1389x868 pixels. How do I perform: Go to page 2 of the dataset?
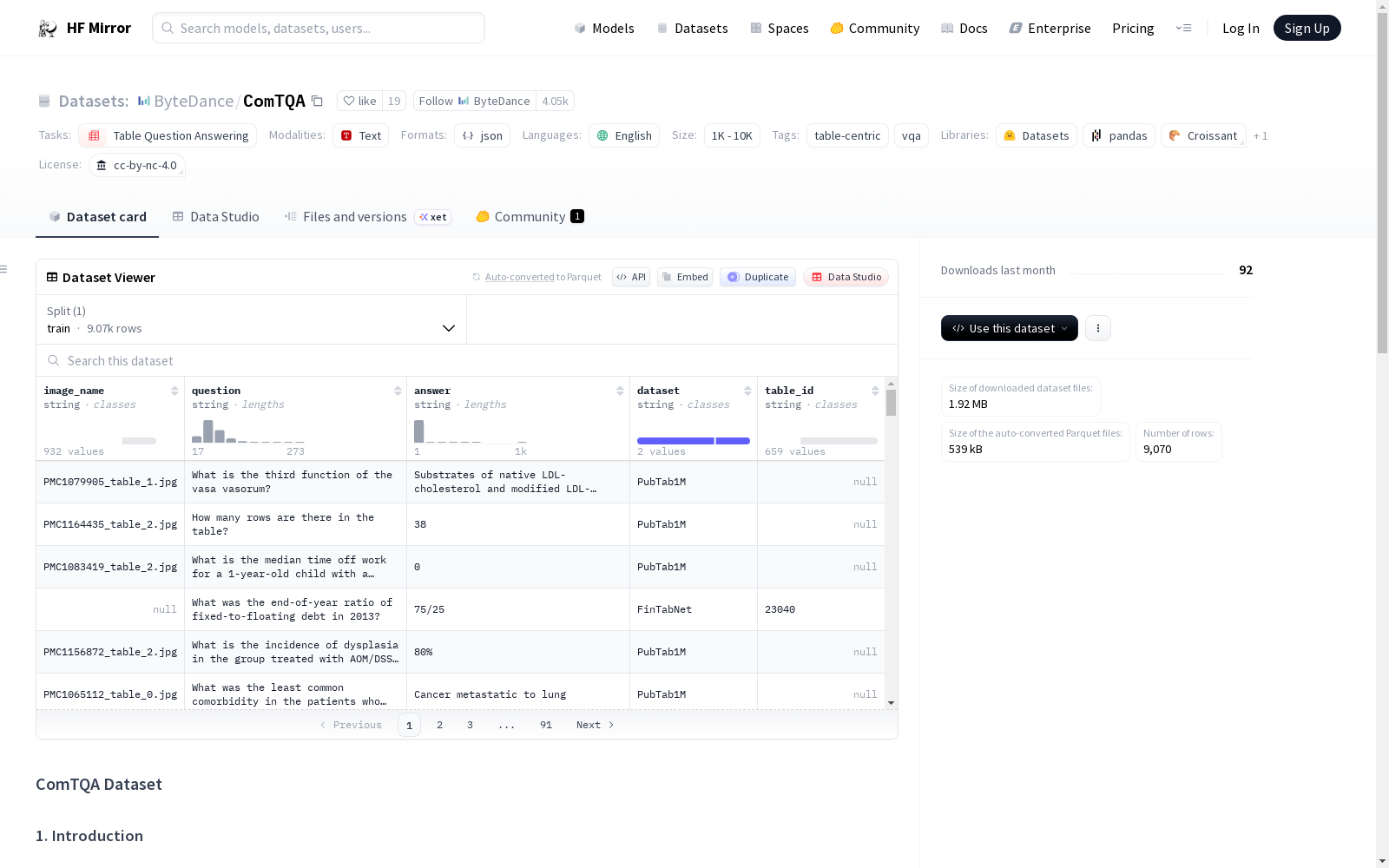[440, 725]
